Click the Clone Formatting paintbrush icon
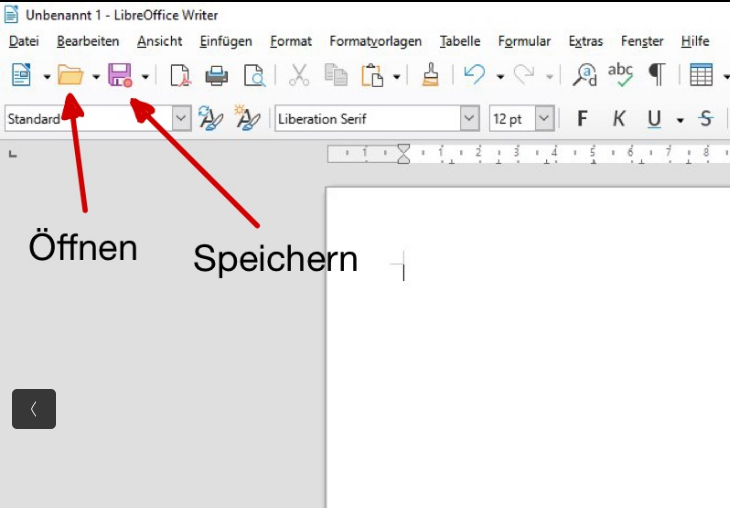Screen dimensions: 730x508 click(430, 75)
